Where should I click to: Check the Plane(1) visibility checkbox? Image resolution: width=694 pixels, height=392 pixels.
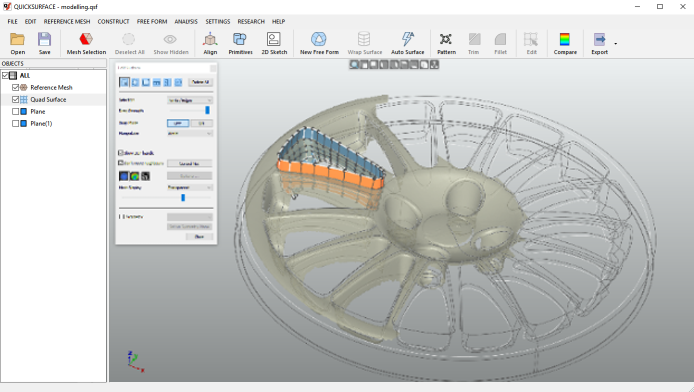tap(15, 123)
